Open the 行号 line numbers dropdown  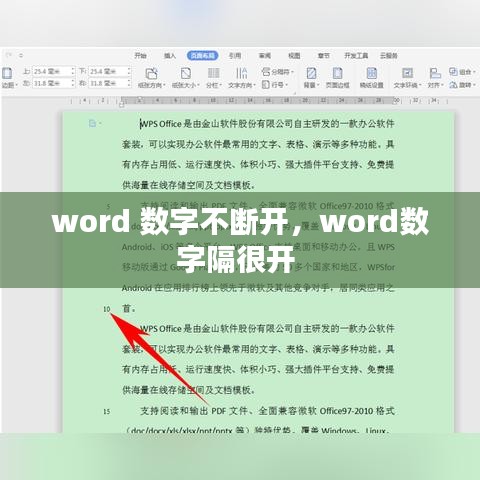(275, 85)
